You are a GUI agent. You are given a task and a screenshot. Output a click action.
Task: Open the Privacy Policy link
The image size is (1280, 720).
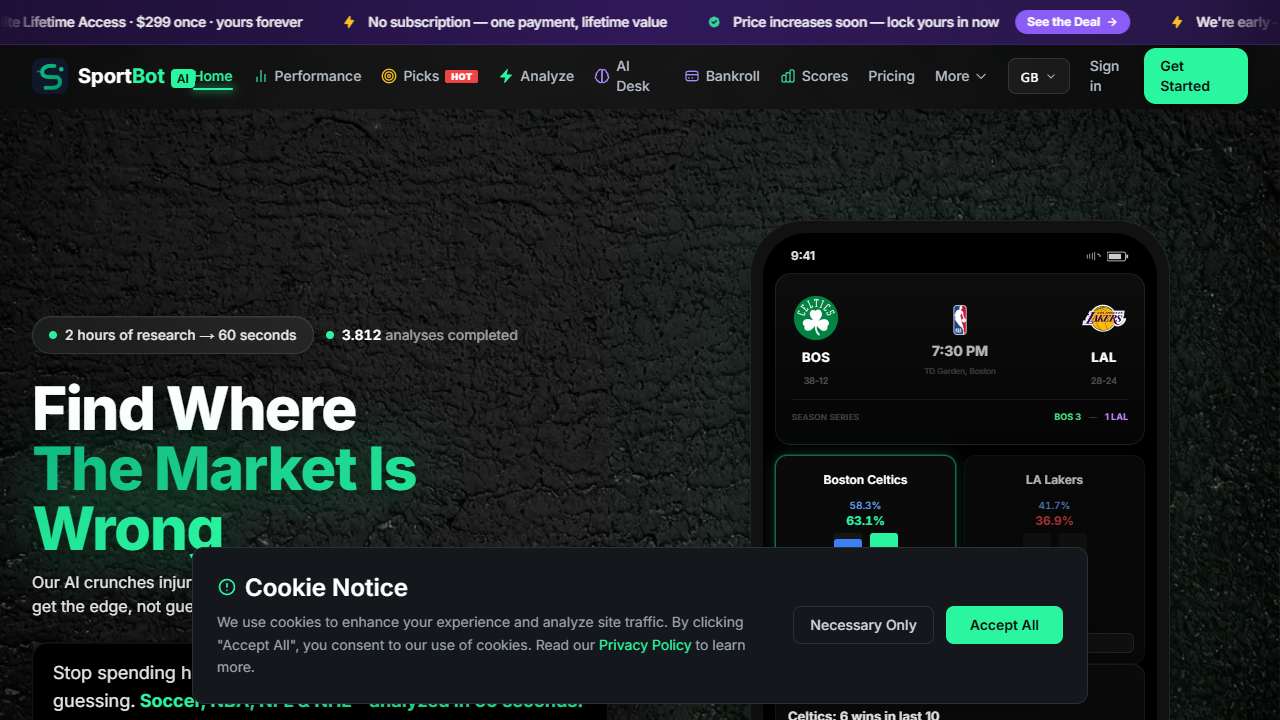tap(645, 645)
